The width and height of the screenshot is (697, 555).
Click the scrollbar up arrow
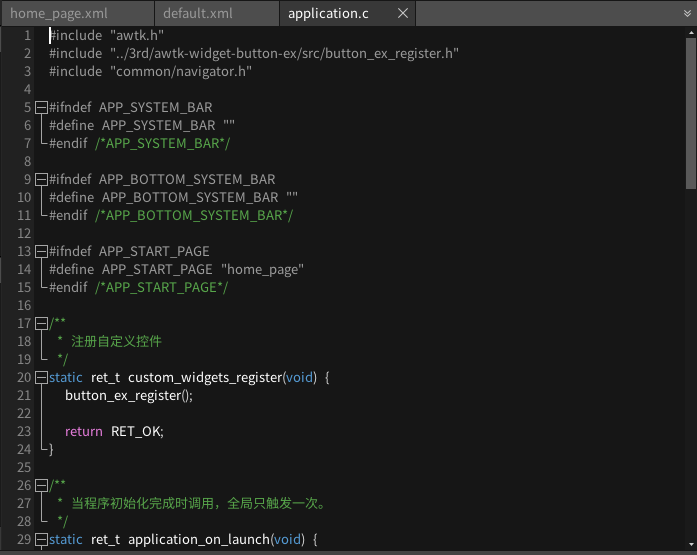pos(691,32)
